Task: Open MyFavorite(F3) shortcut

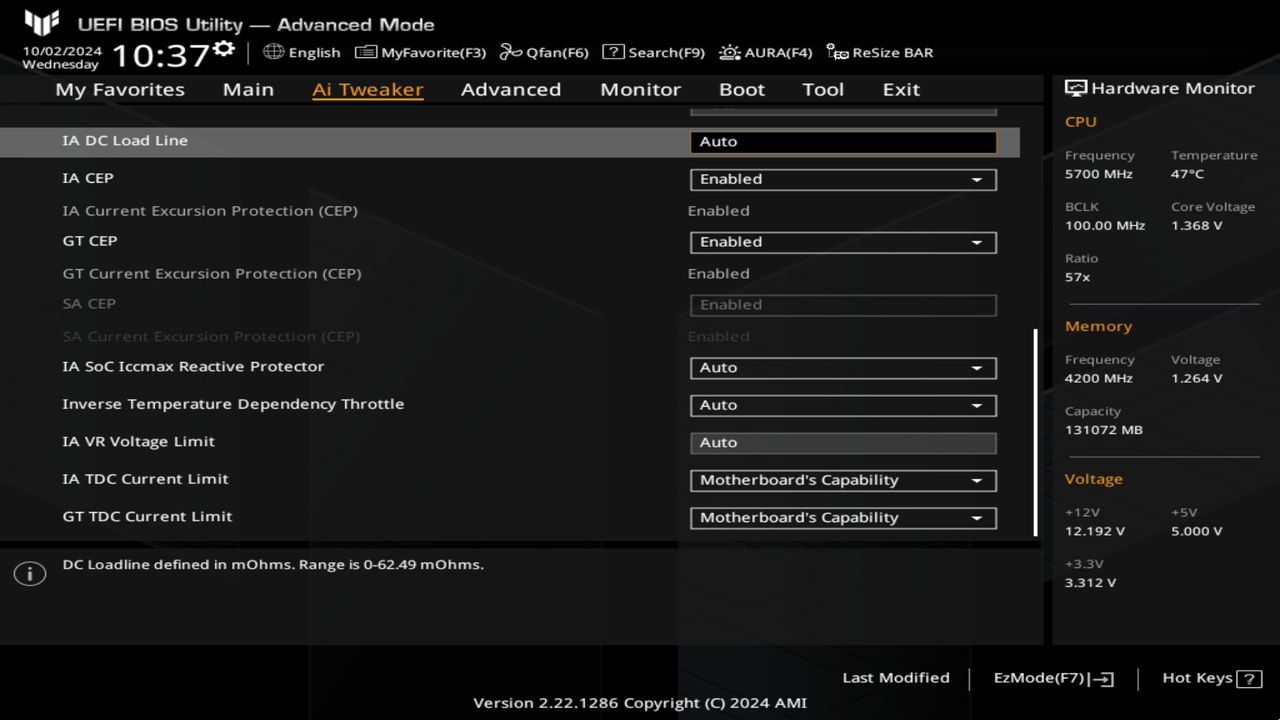Action: point(420,52)
